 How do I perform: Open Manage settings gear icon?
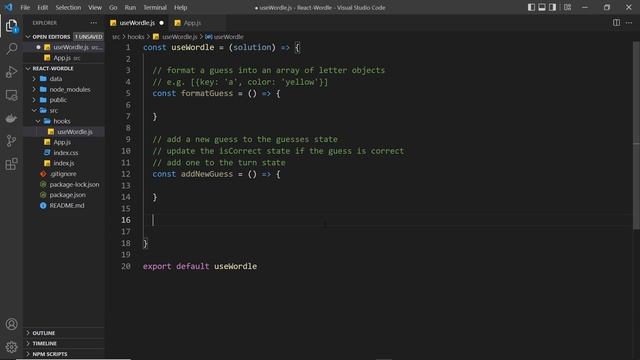click(11, 347)
